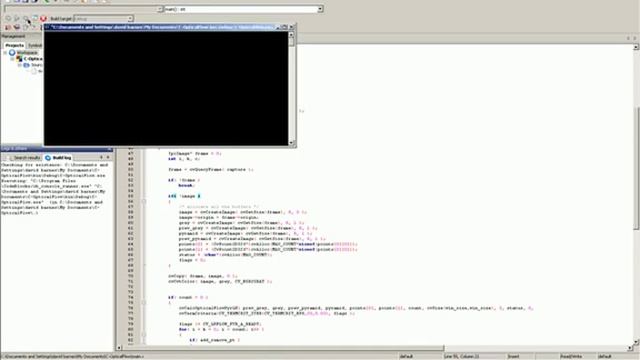Click console window scroll up arrow
This screenshot has height=360, width=640.
[x=291, y=35]
